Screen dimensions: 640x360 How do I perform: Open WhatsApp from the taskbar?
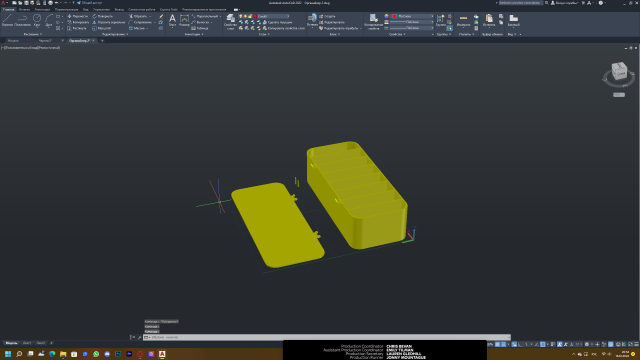(96, 354)
